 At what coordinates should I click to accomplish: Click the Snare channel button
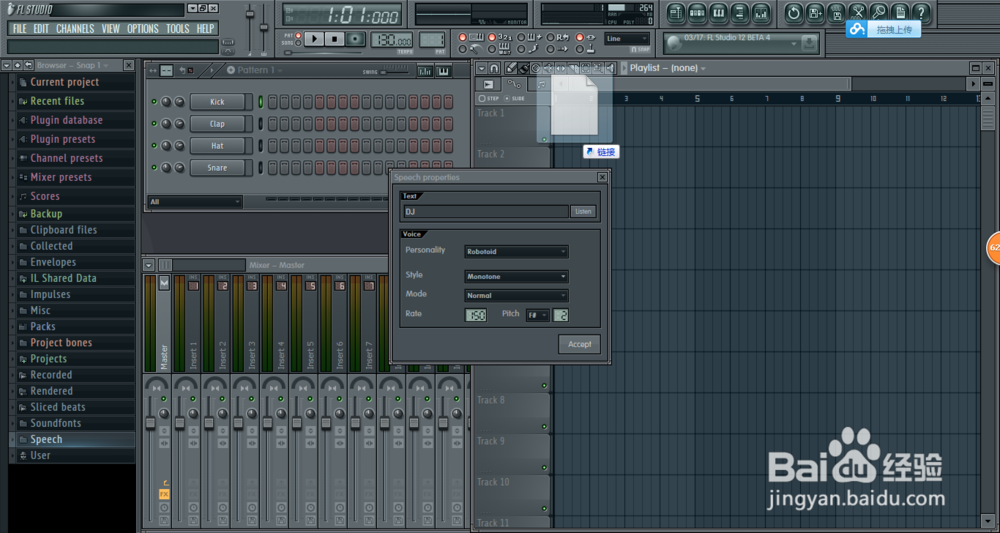(x=217, y=168)
